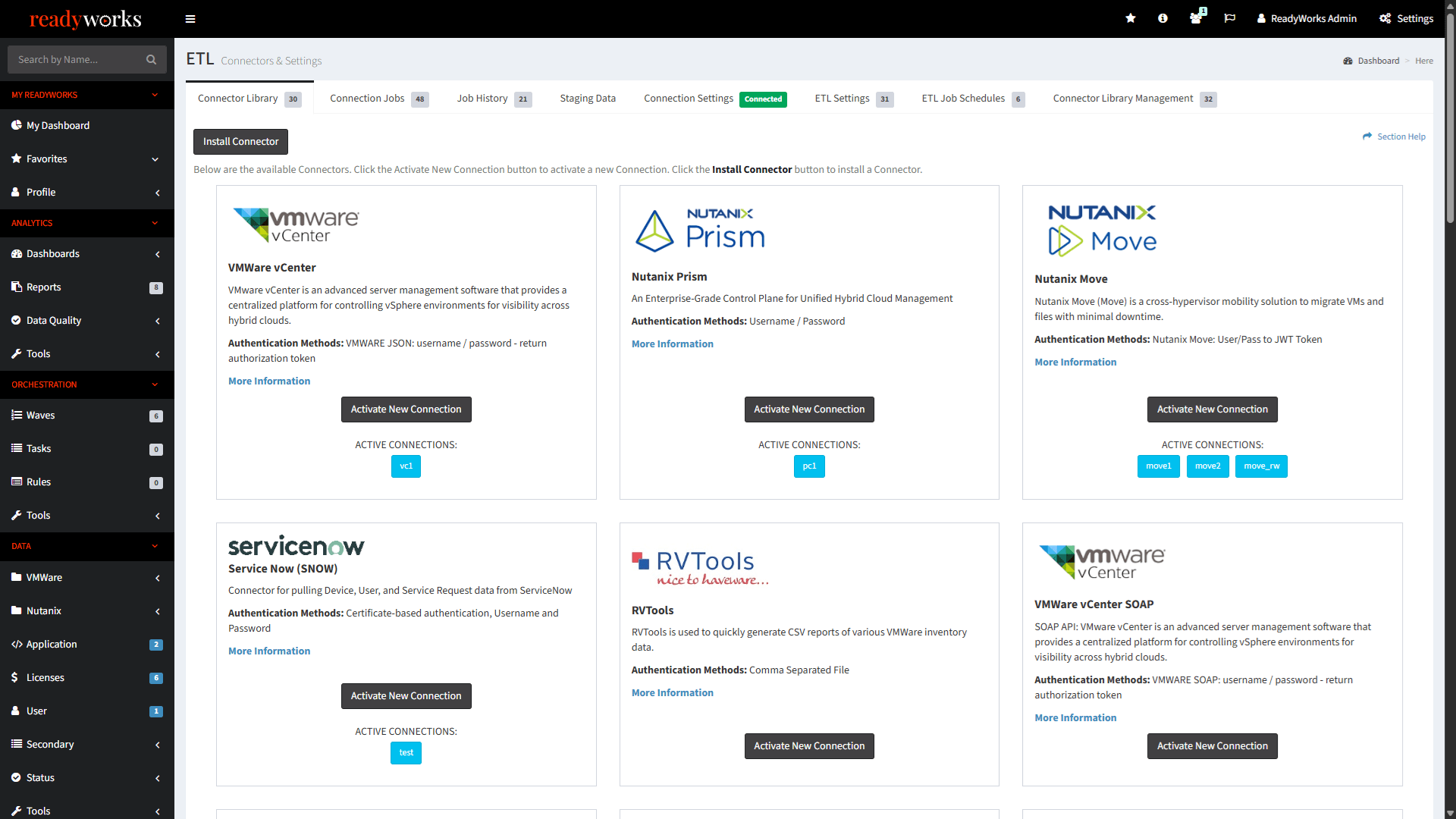
Task: Open the test active connection
Action: pyautogui.click(x=406, y=753)
